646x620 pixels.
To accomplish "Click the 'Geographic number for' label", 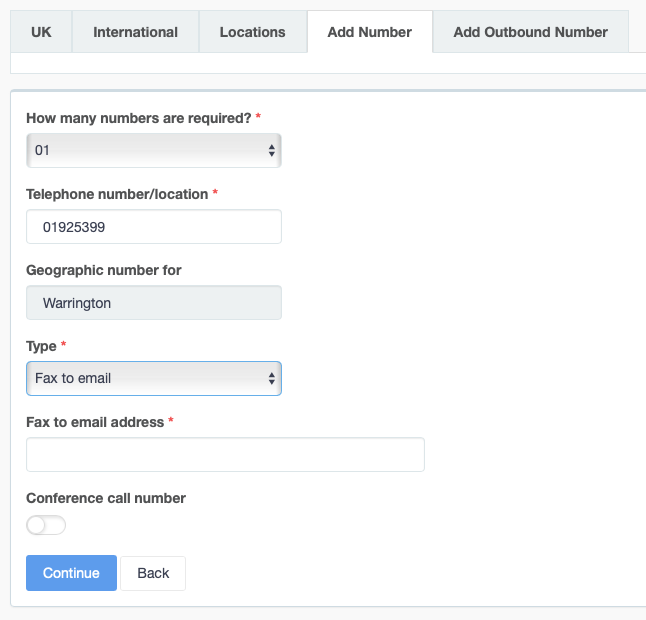I will (104, 270).
